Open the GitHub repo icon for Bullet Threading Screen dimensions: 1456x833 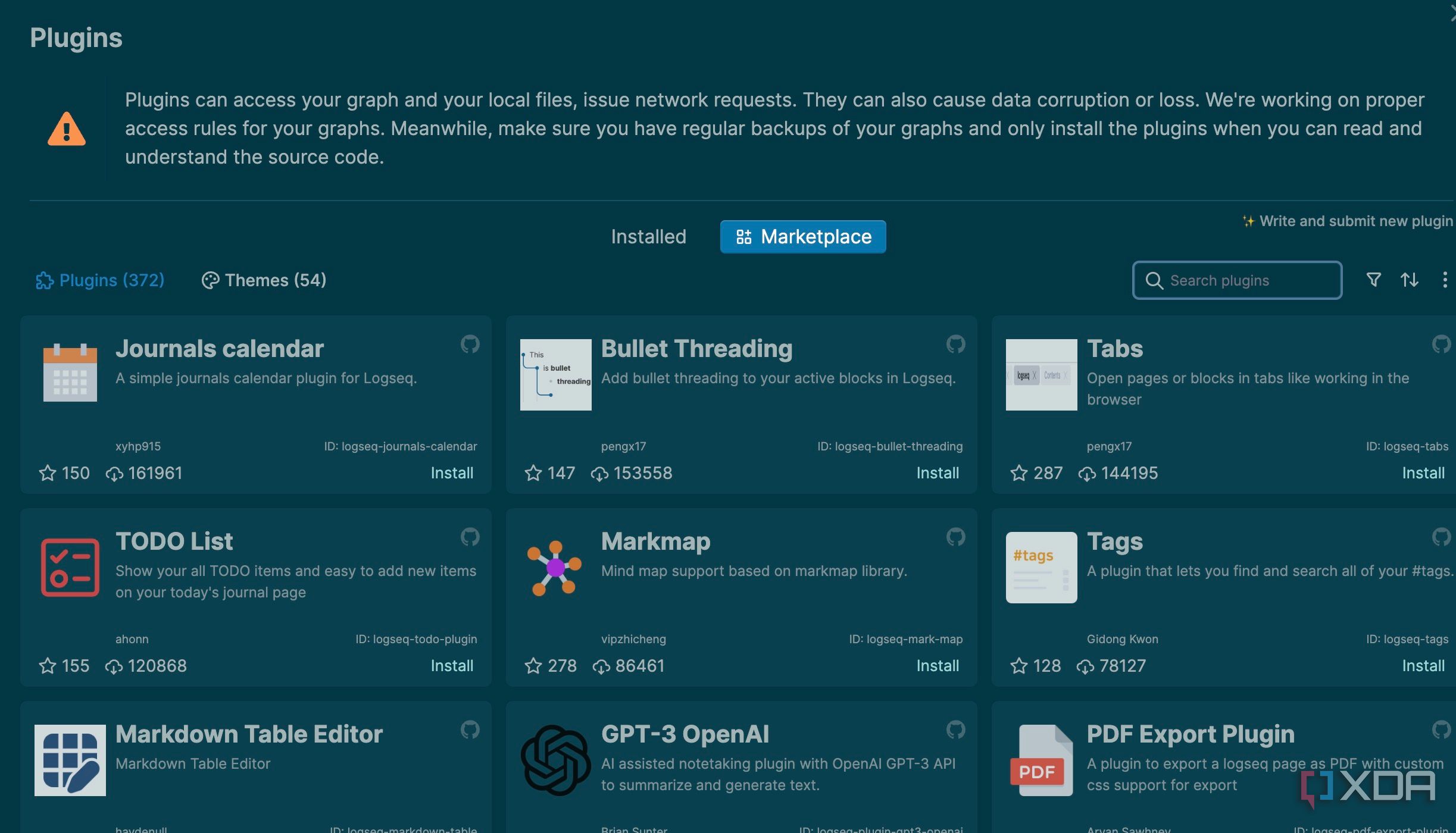(x=955, y=344)
